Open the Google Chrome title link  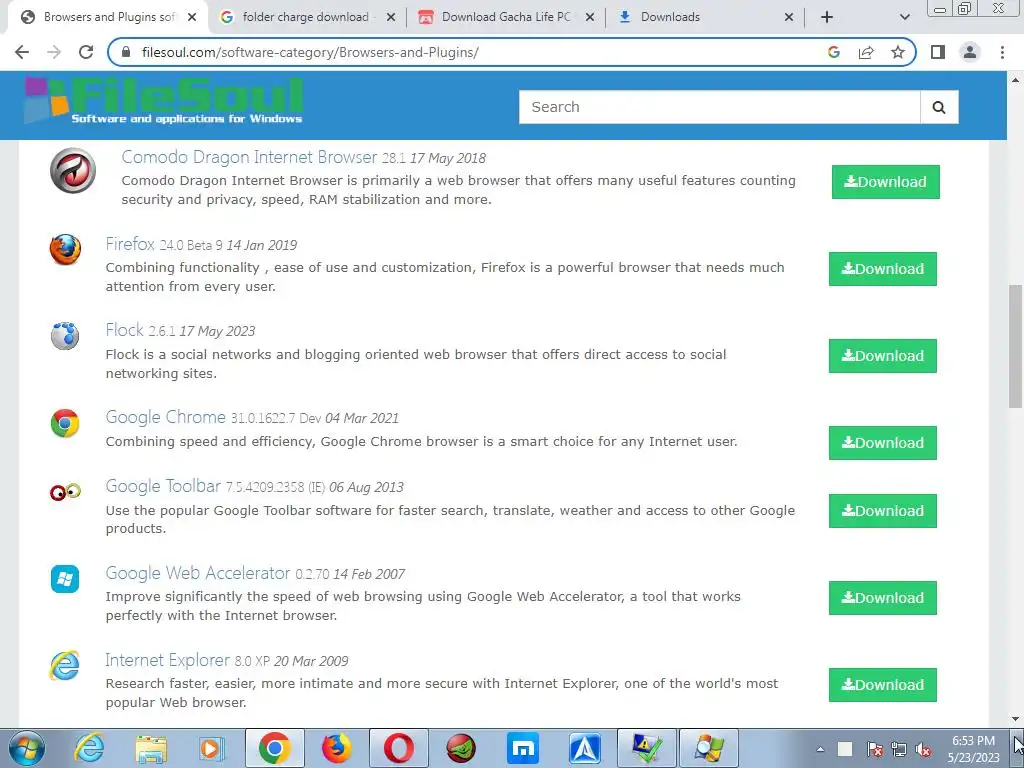pyautogui.click(x=166, y=417)
